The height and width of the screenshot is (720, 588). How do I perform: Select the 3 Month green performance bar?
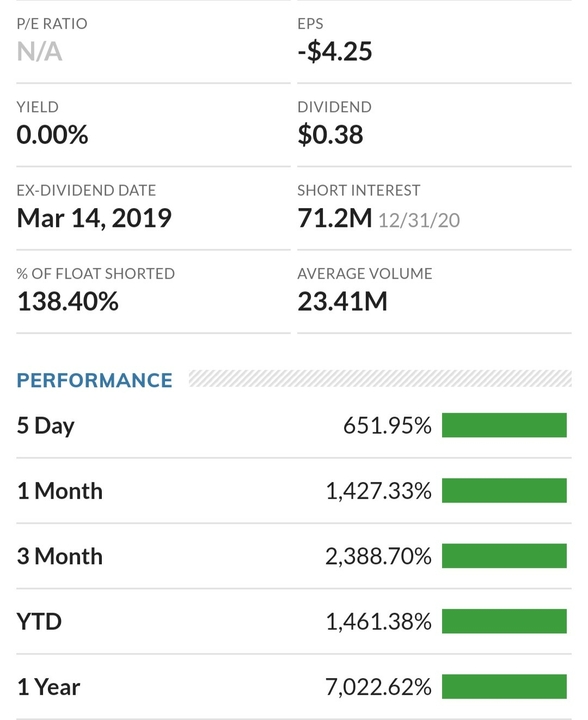504,556
